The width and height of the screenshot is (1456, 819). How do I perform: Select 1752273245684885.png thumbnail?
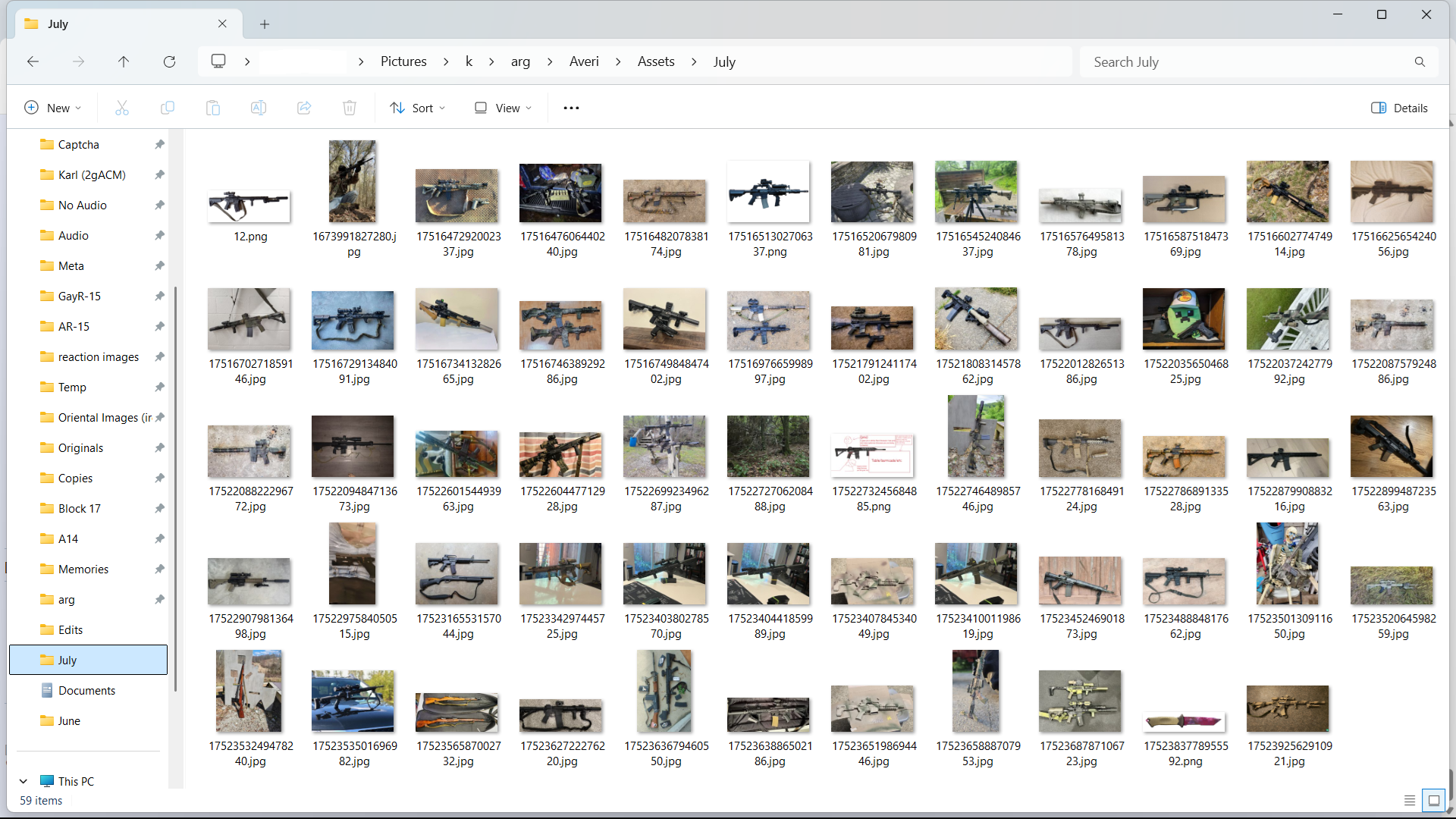[x=872, y=455]
